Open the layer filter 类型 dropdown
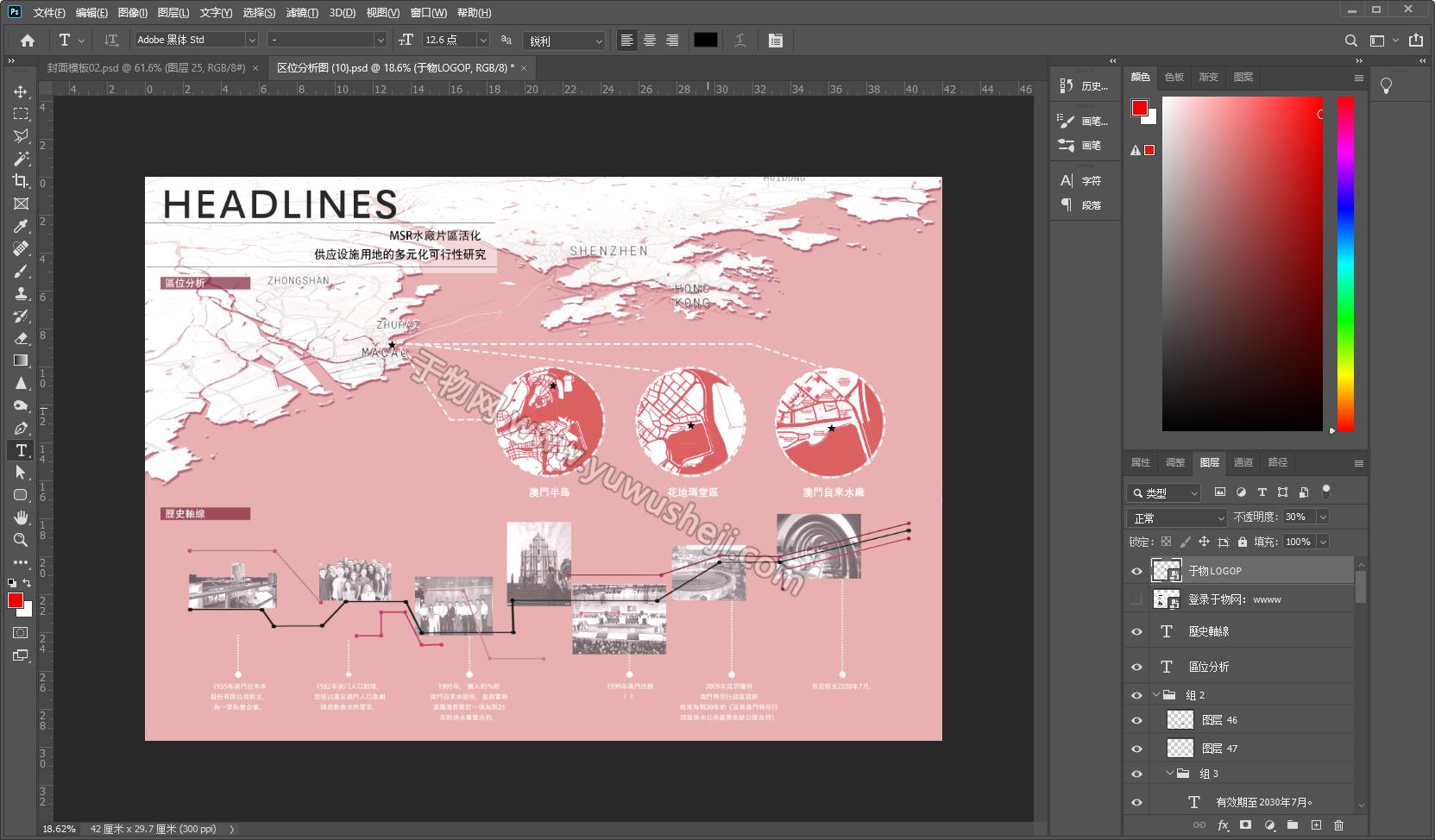The height and width of the screenshot is (840, 1435). click(1164, 492)
